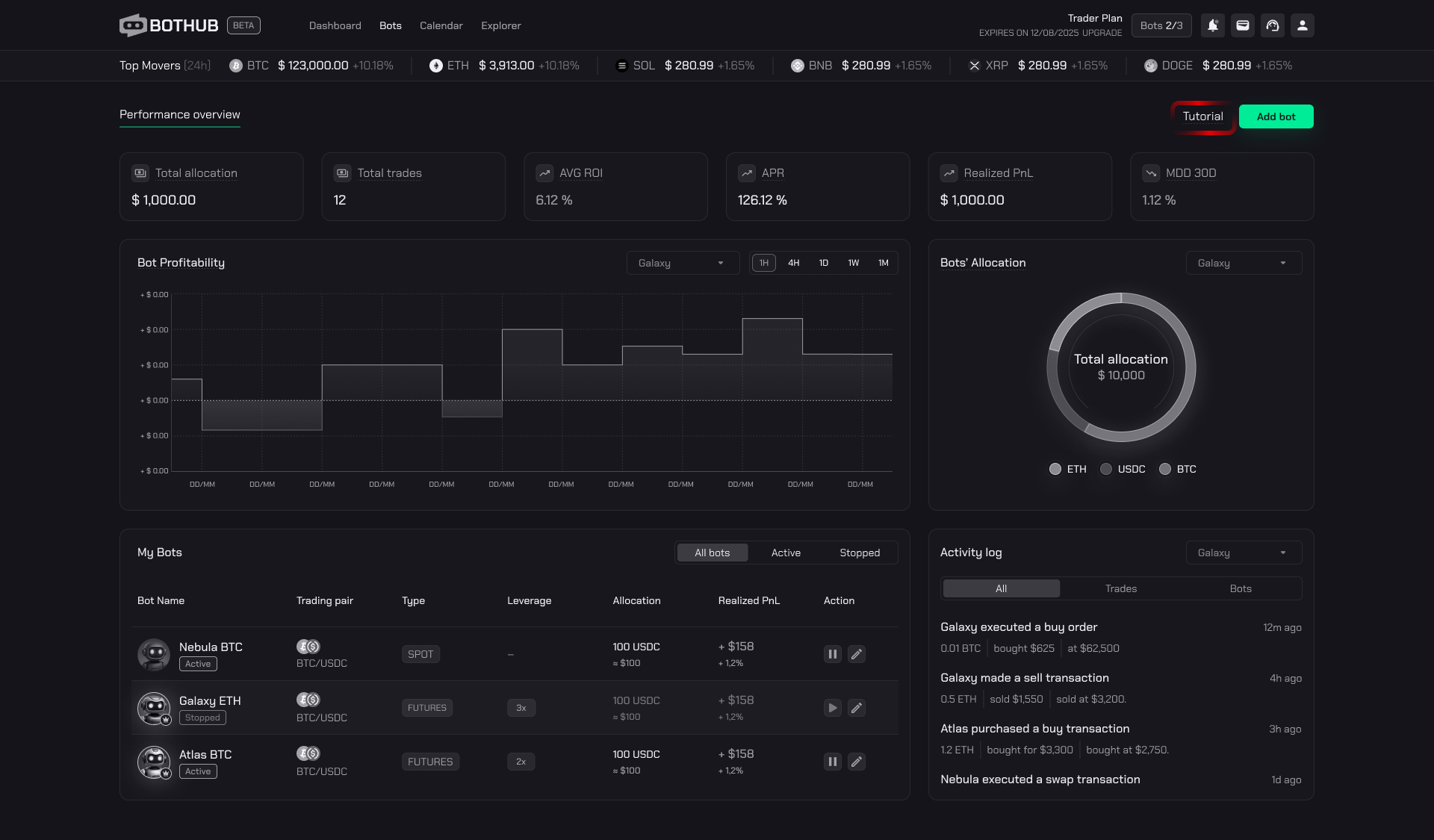The width and height of the screenshot is (1434, 840).
Task: Select the Stopped bots filter tab
Action: [859, 553]
